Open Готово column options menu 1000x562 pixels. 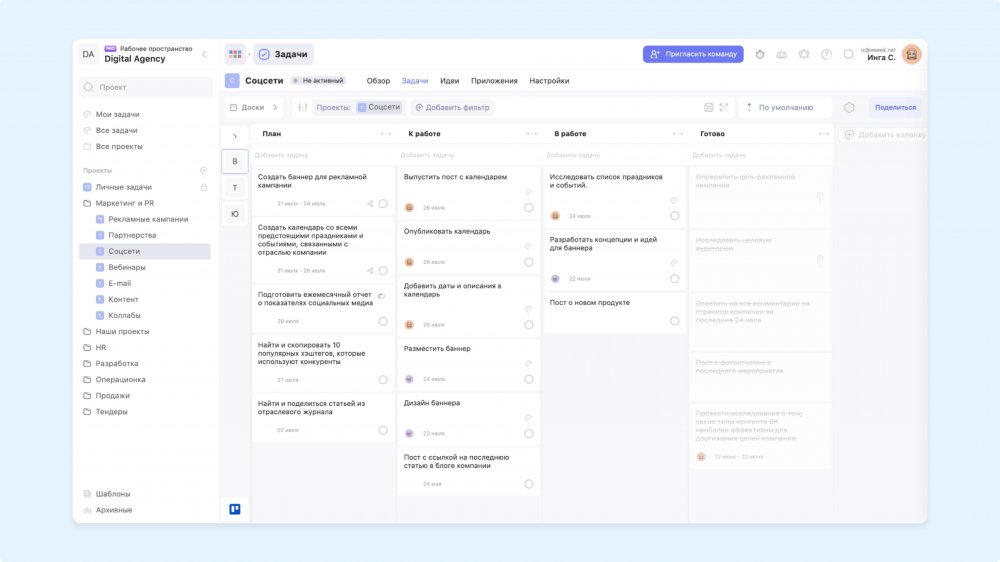click(x=823, y=134)
